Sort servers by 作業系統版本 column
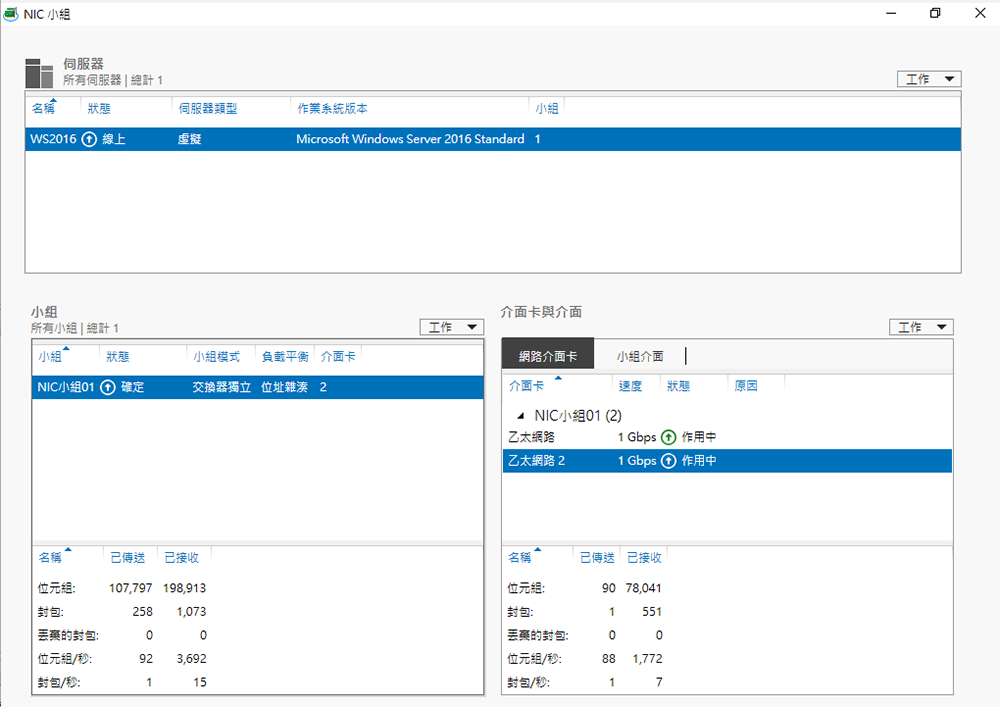This screenshot has height=707, width=1000. click(332, 109)
